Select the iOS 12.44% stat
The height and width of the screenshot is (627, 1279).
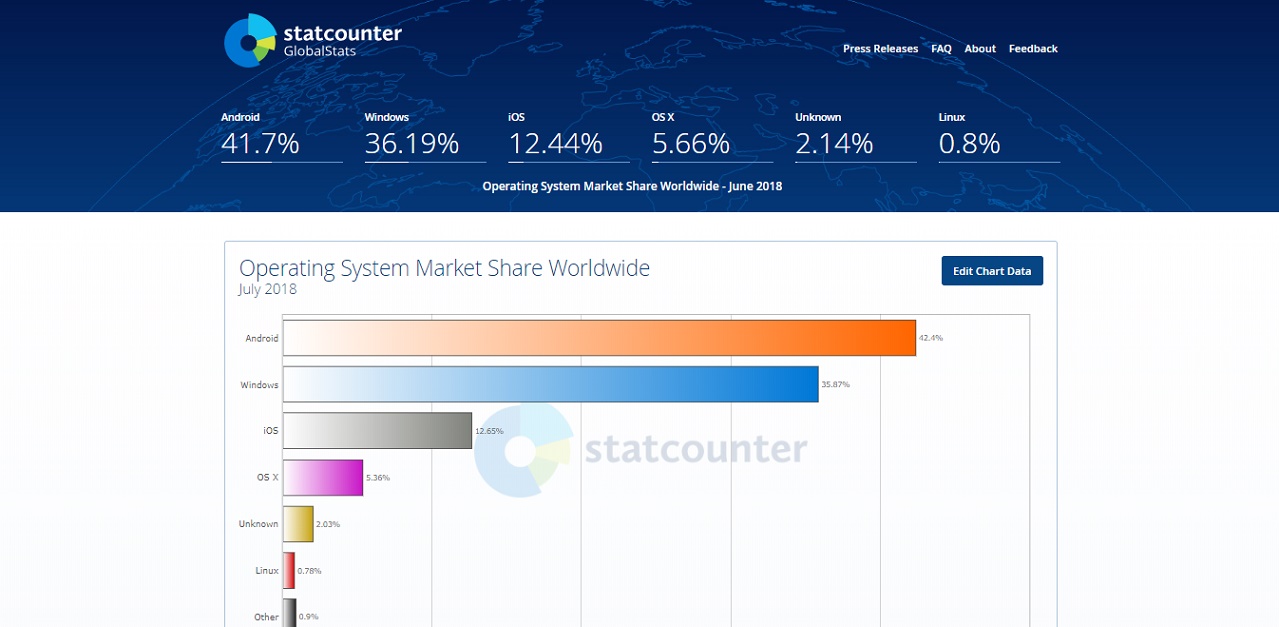[568, 136]
